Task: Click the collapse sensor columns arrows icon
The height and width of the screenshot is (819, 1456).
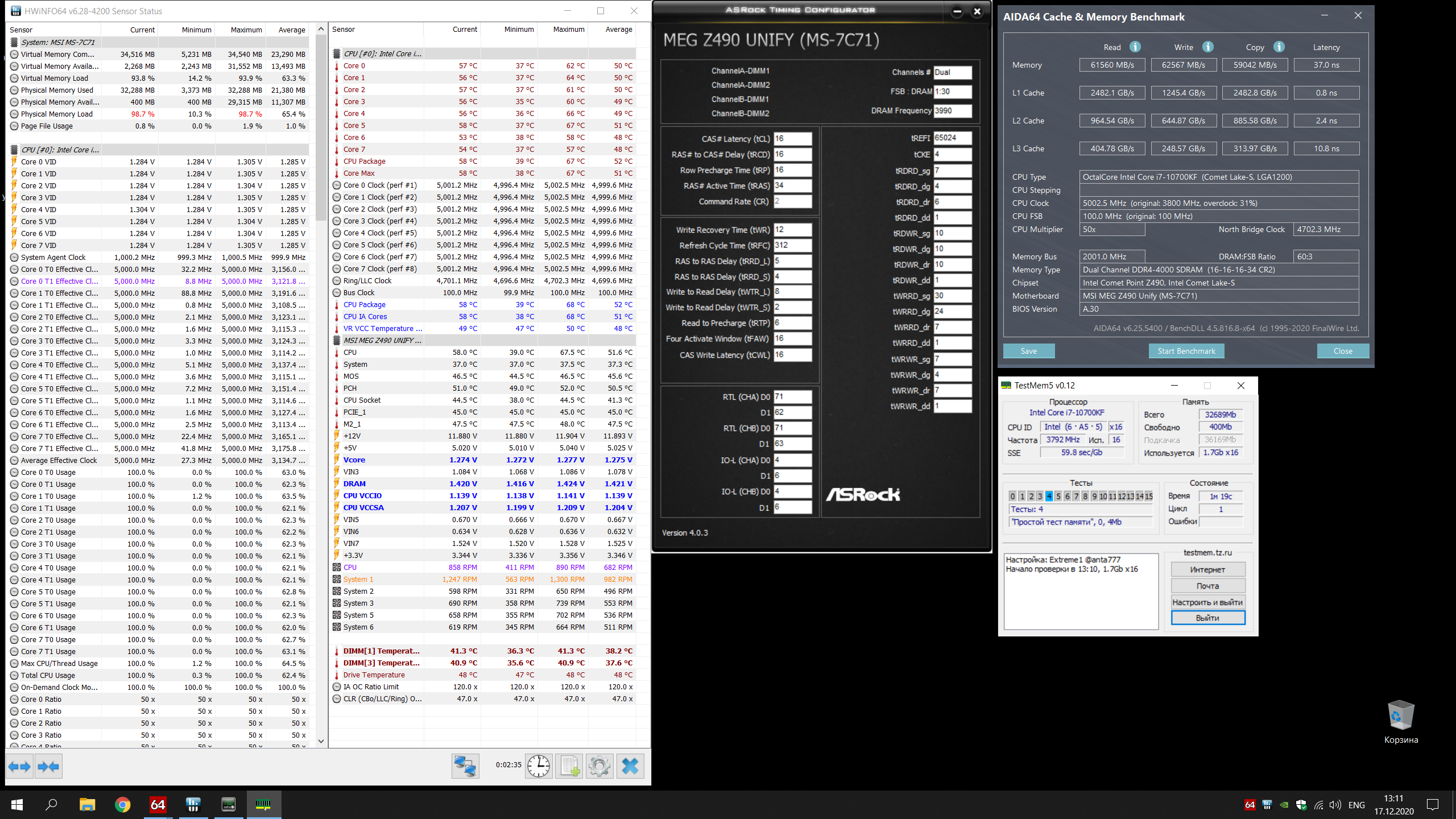Action: pos(48,767)
